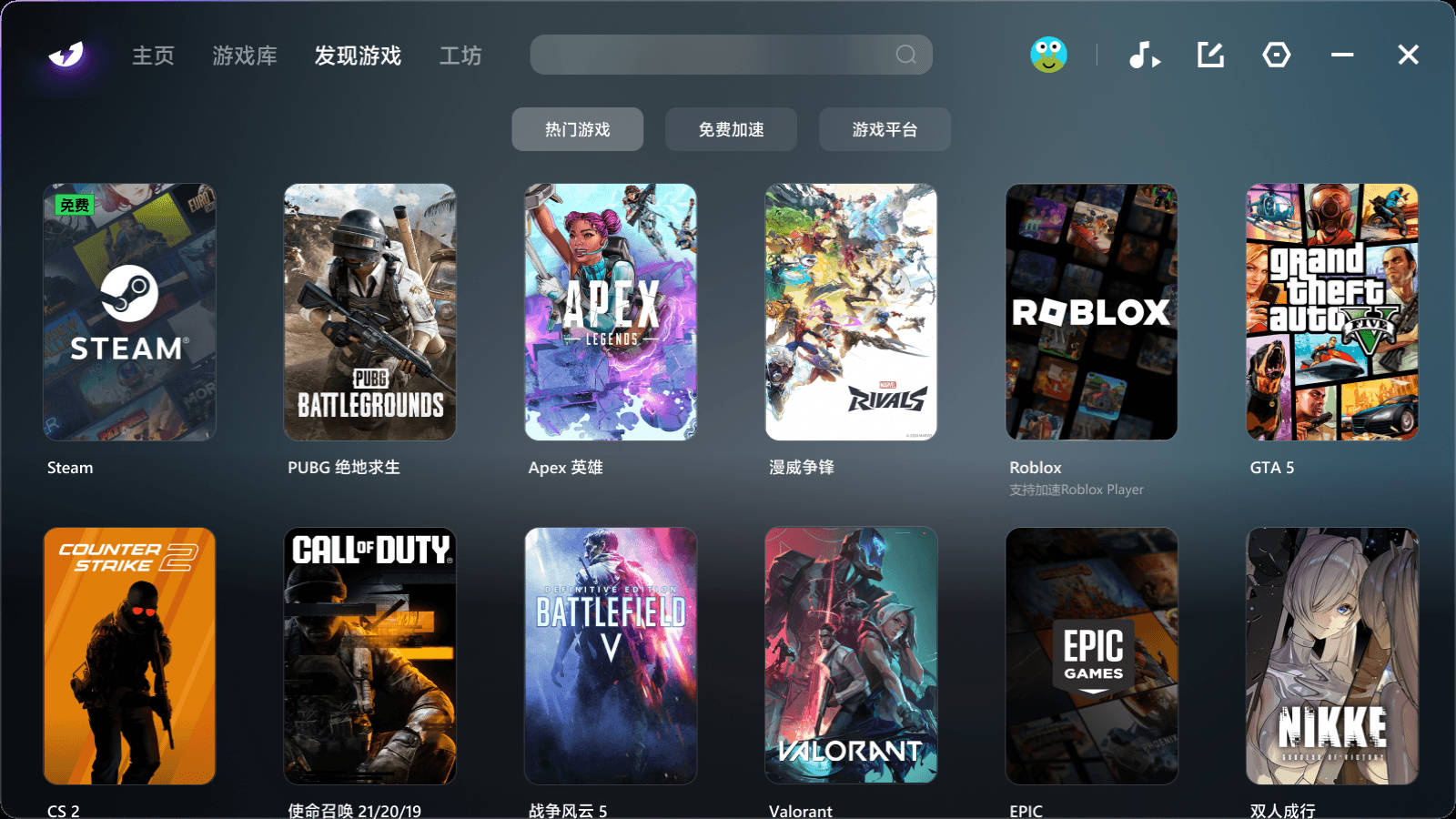This screenshot has width=1456, height=819.
Task: Open the Marvel Rivals cover
Action: (x=851, y=312)
